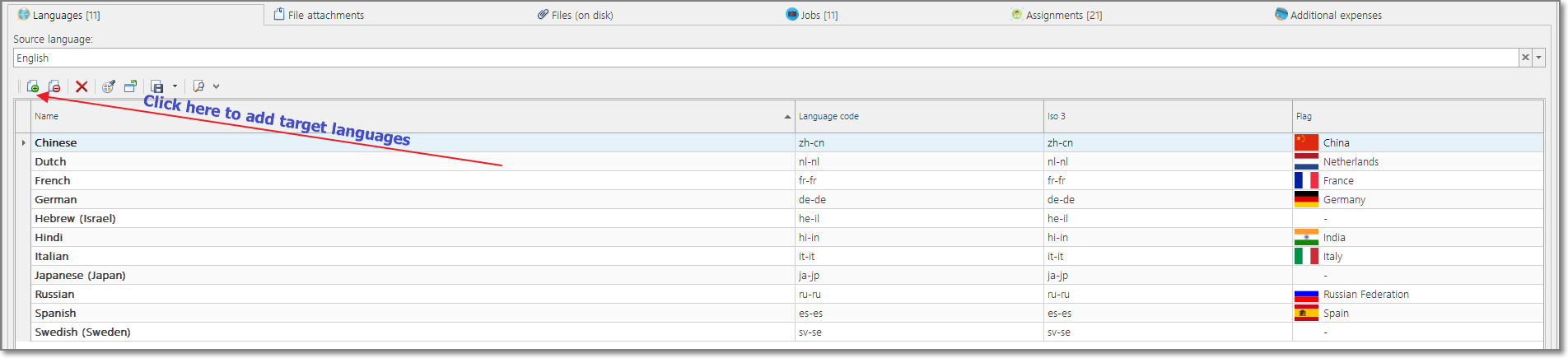Click the remove language icon with red minus
The height and width of the screenshot is (358, 1568).
(x=54, y=86)
